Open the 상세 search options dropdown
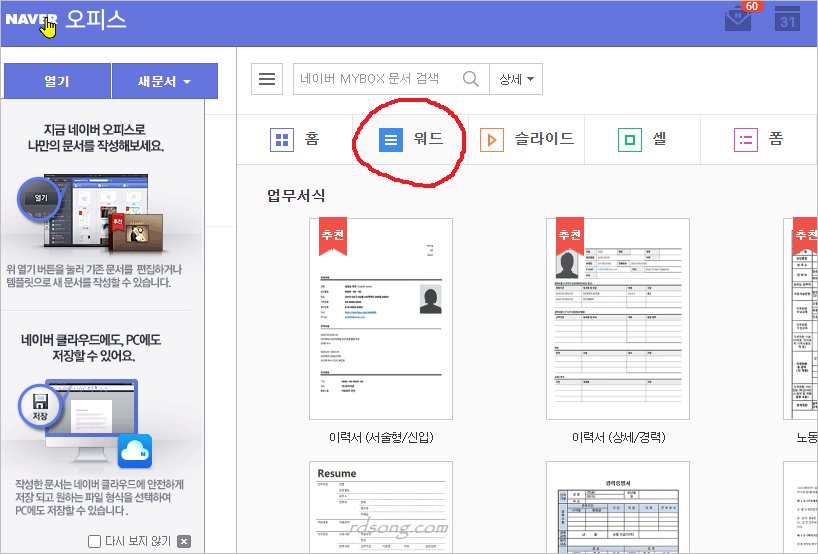 (516, 79)
